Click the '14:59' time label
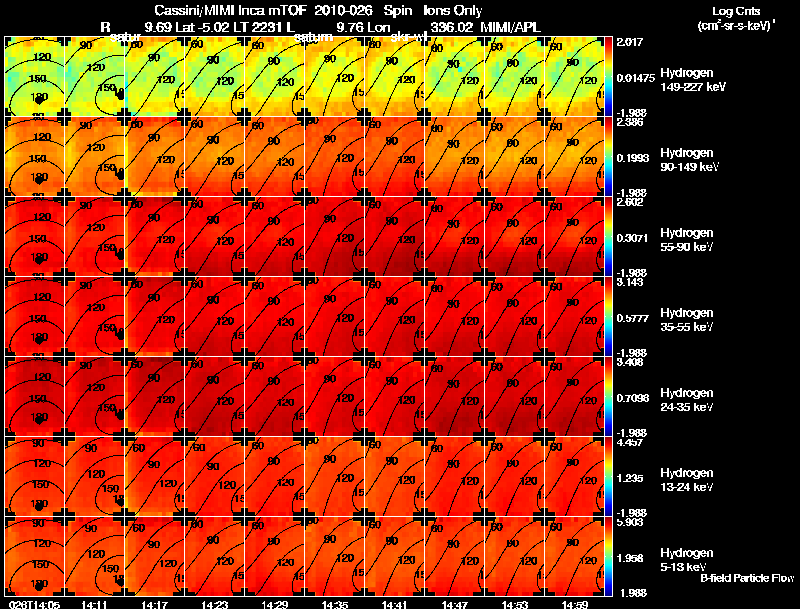 (x=575, y=605)
